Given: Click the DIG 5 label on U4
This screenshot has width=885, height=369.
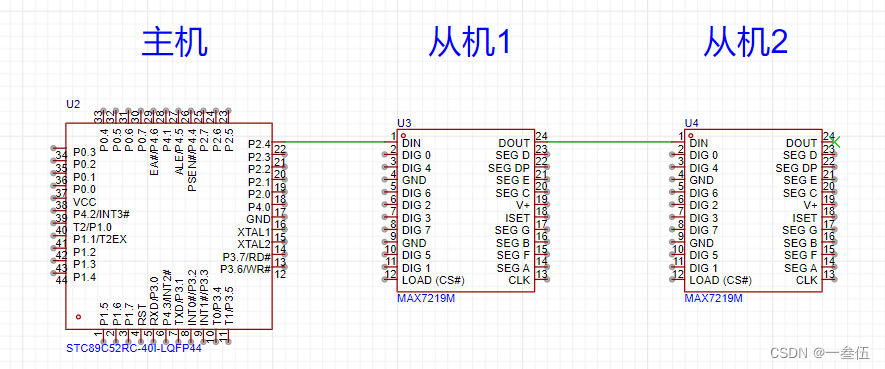Looking at the screenshot, I should (x=704, y=256).
